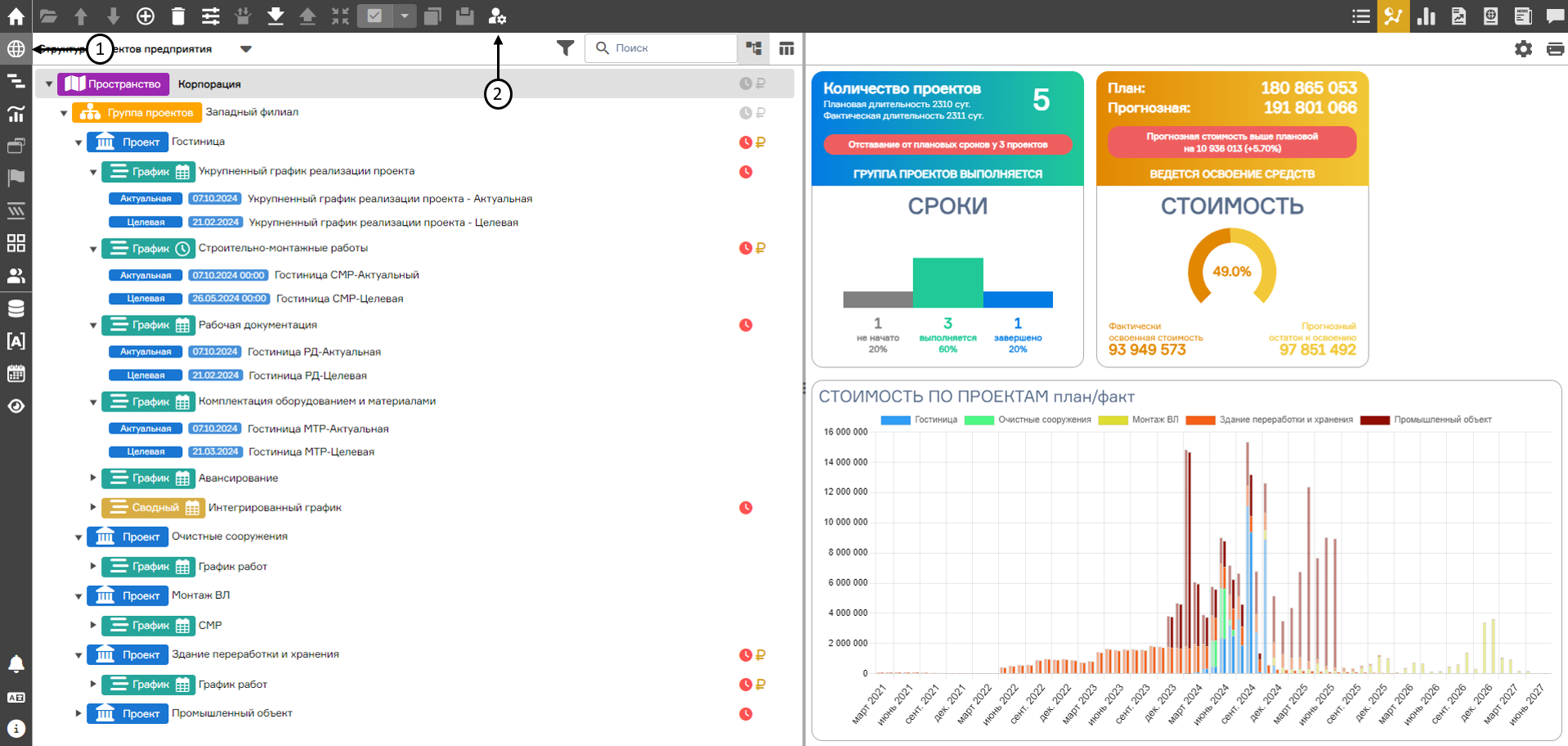
Task: Toggle Промышленный объект series in chart legend
Action: (1426, 420)
